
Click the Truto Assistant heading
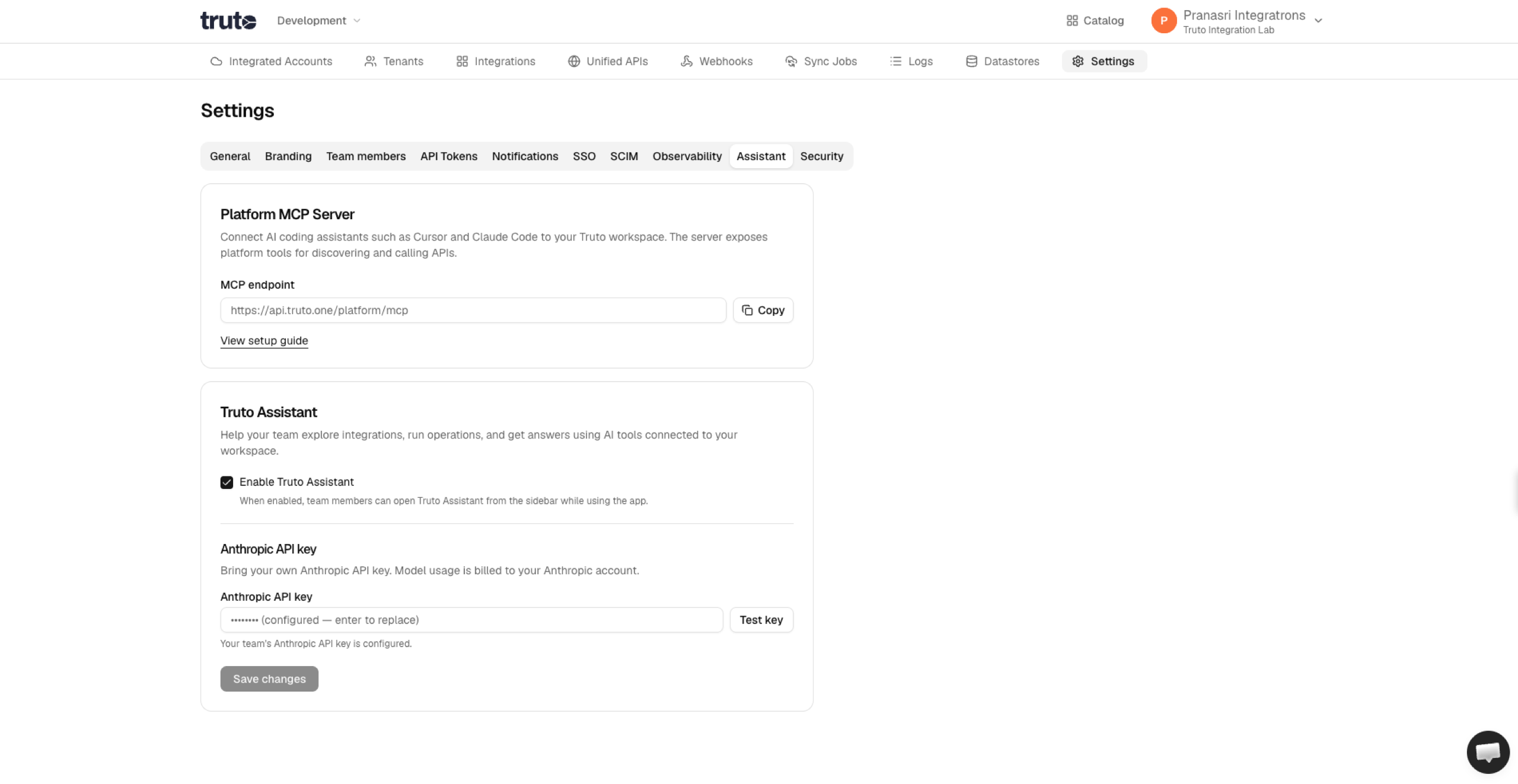click(x=269, y=412)
